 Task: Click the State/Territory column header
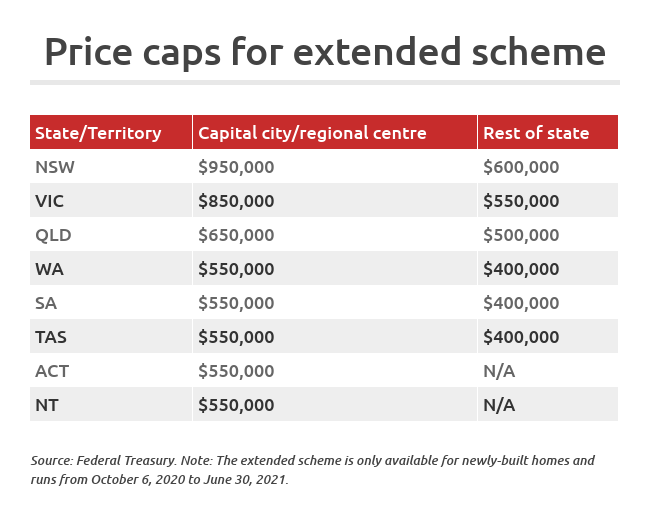click(x=98, y=133)
